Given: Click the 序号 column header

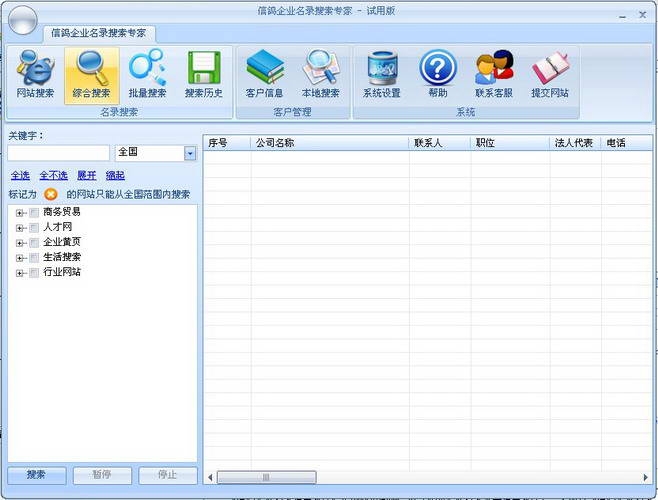Looking at the screenshot, I should point(227,143).
